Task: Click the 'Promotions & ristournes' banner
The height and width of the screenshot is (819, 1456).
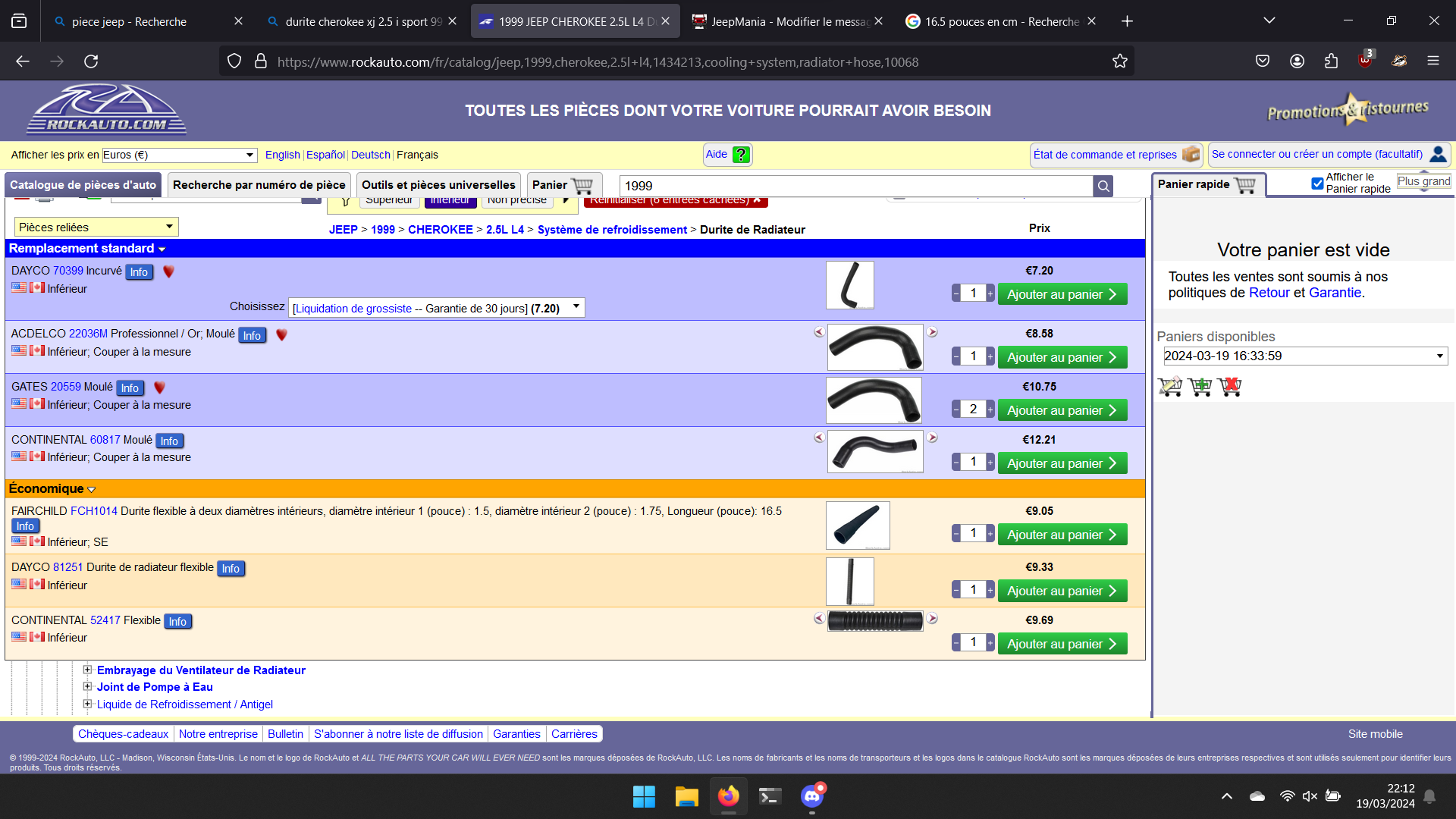Action: click(x=1348, y=110)
